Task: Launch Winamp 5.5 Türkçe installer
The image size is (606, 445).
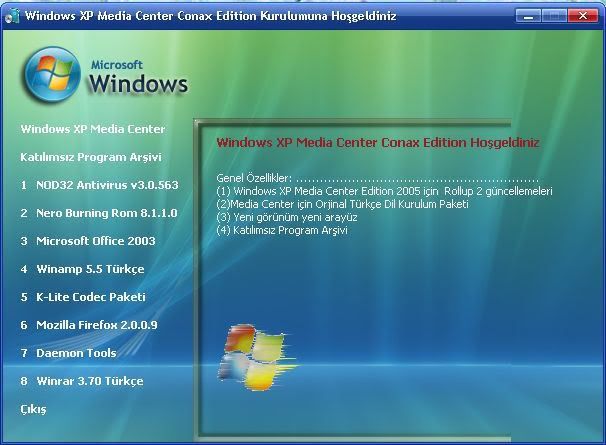Action: (x=82, y=269)
